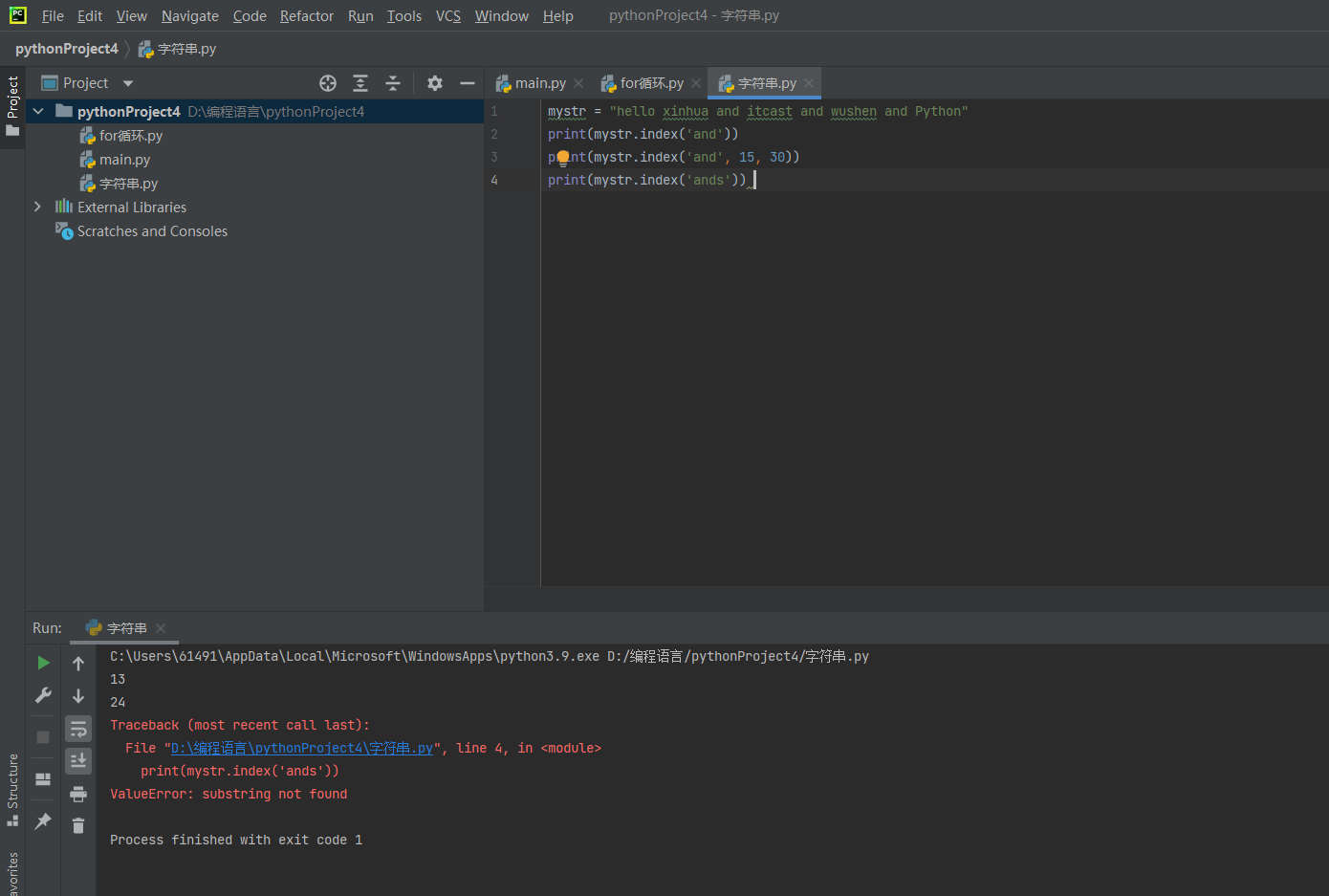Click the yellow lightbulb intention hint
This screenshot has width=1329, height=896.
pyautogui.click(x=563, y=157)
